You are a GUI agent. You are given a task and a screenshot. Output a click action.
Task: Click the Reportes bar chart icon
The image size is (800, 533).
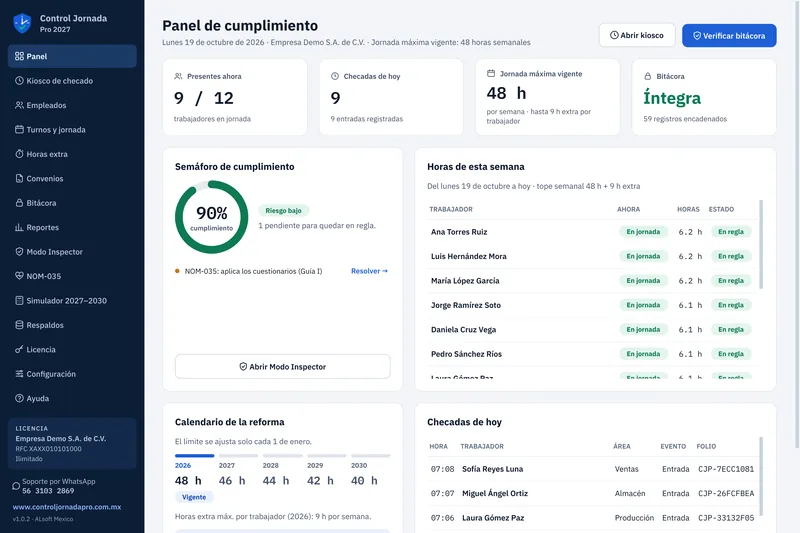[19, 227]
